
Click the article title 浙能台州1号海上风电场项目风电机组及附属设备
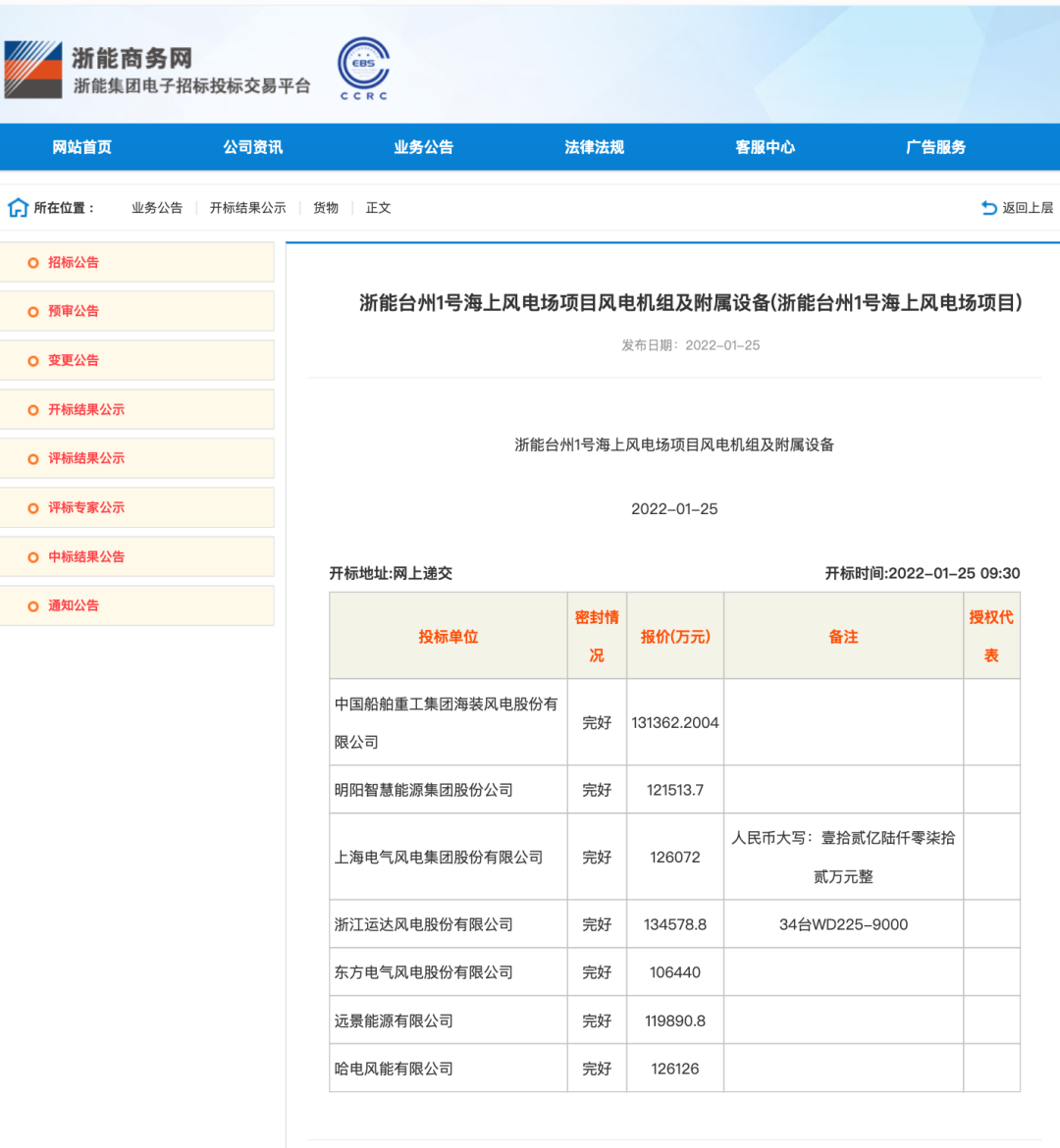pyautogui.click(x=690, y=302)
